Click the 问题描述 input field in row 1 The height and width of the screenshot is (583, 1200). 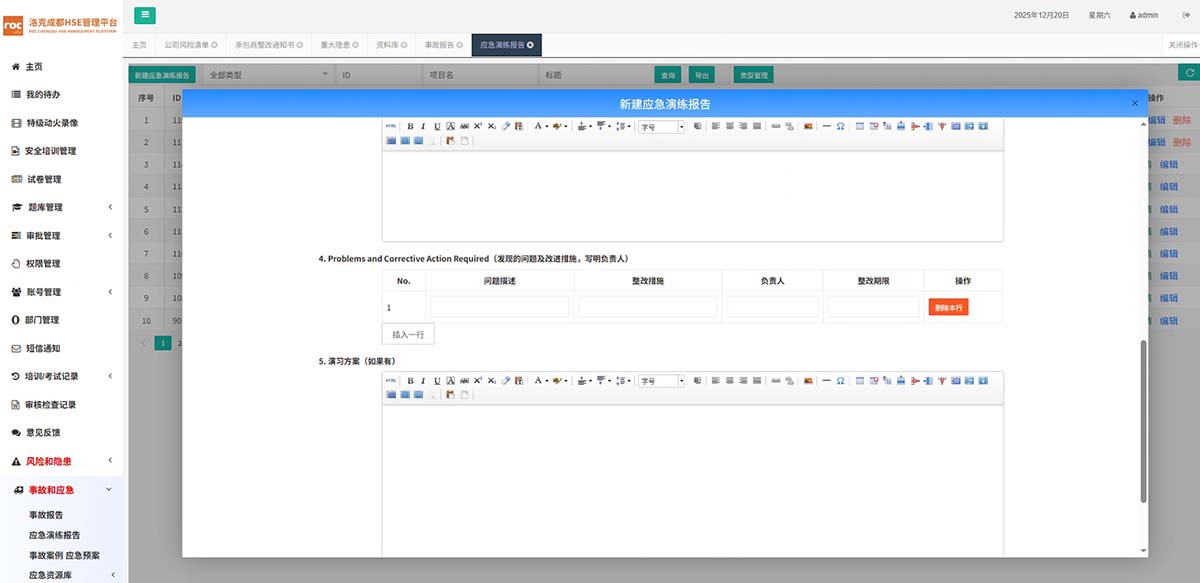pyautogui.click(x=499, y=307)
